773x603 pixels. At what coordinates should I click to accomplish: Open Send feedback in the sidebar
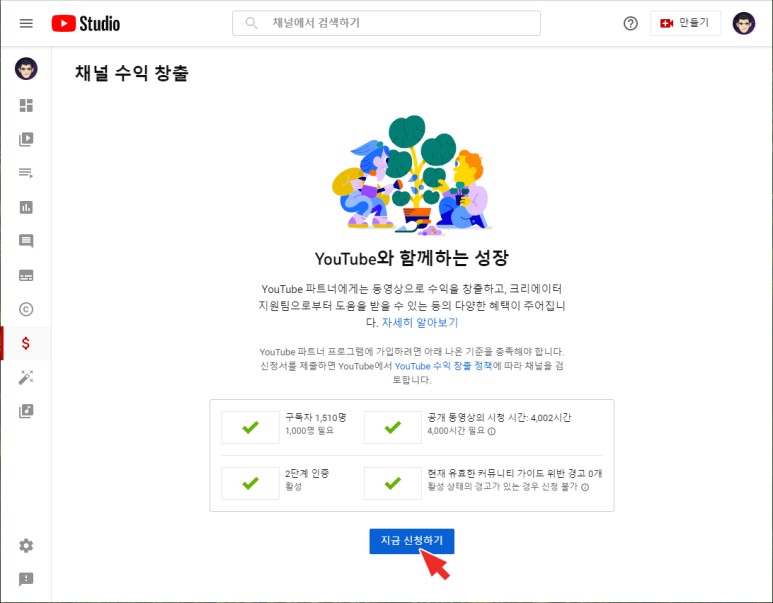tap(26, 579)
